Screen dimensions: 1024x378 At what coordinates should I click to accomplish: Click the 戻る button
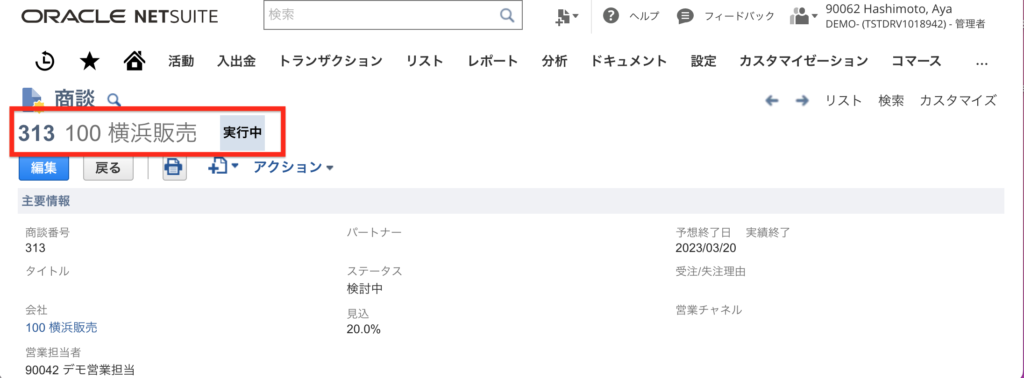pyautogui.click(x=108, y=168)
